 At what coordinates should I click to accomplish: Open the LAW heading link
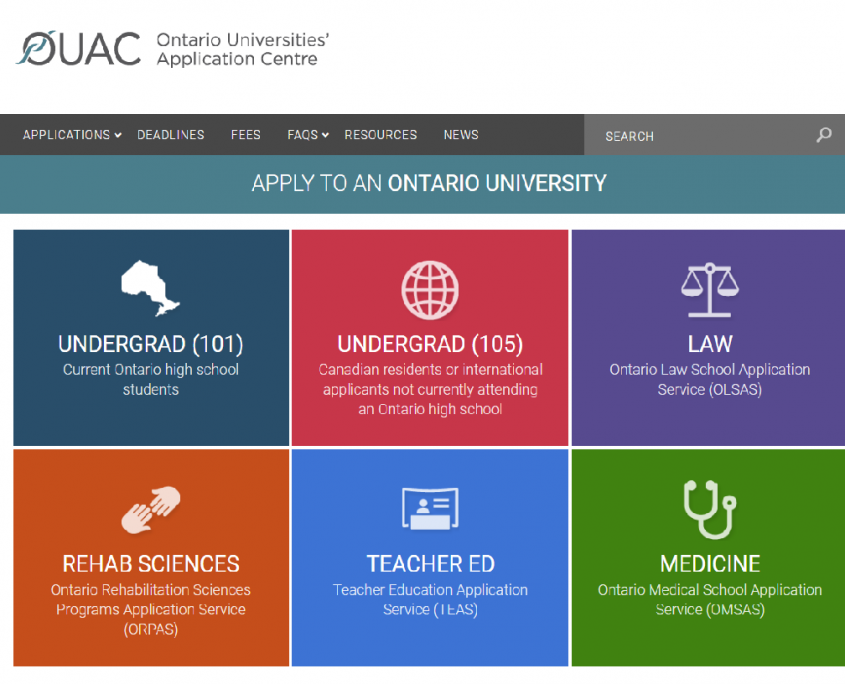click(710, 344)
